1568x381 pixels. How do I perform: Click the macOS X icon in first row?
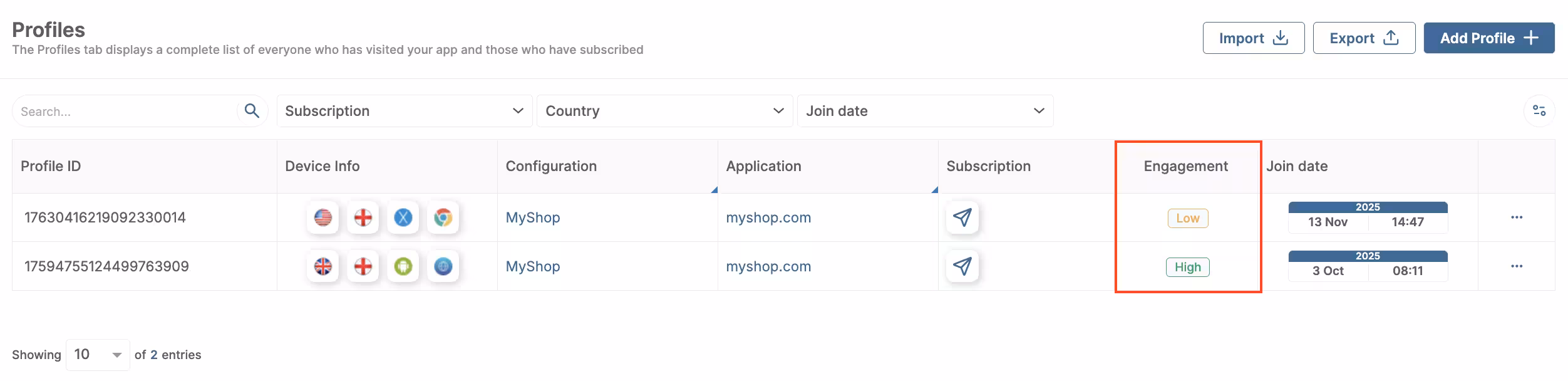(403, 217)
